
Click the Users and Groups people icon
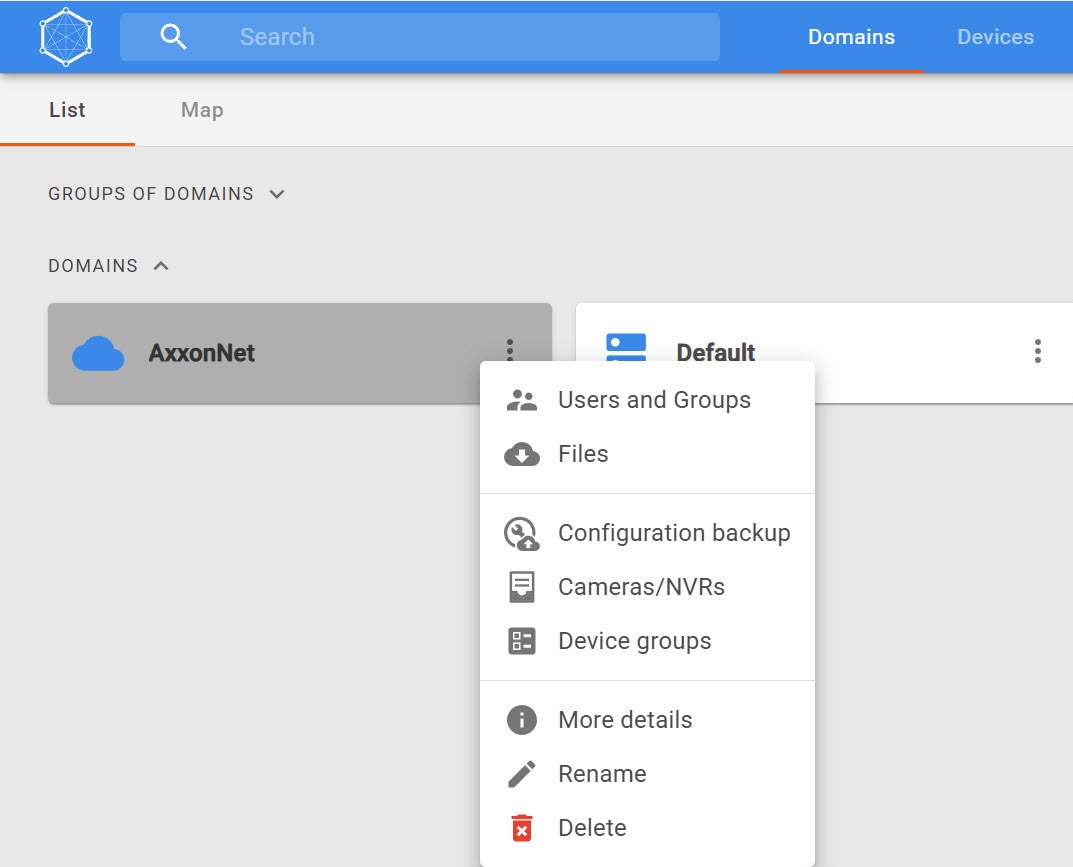point(521,400)
